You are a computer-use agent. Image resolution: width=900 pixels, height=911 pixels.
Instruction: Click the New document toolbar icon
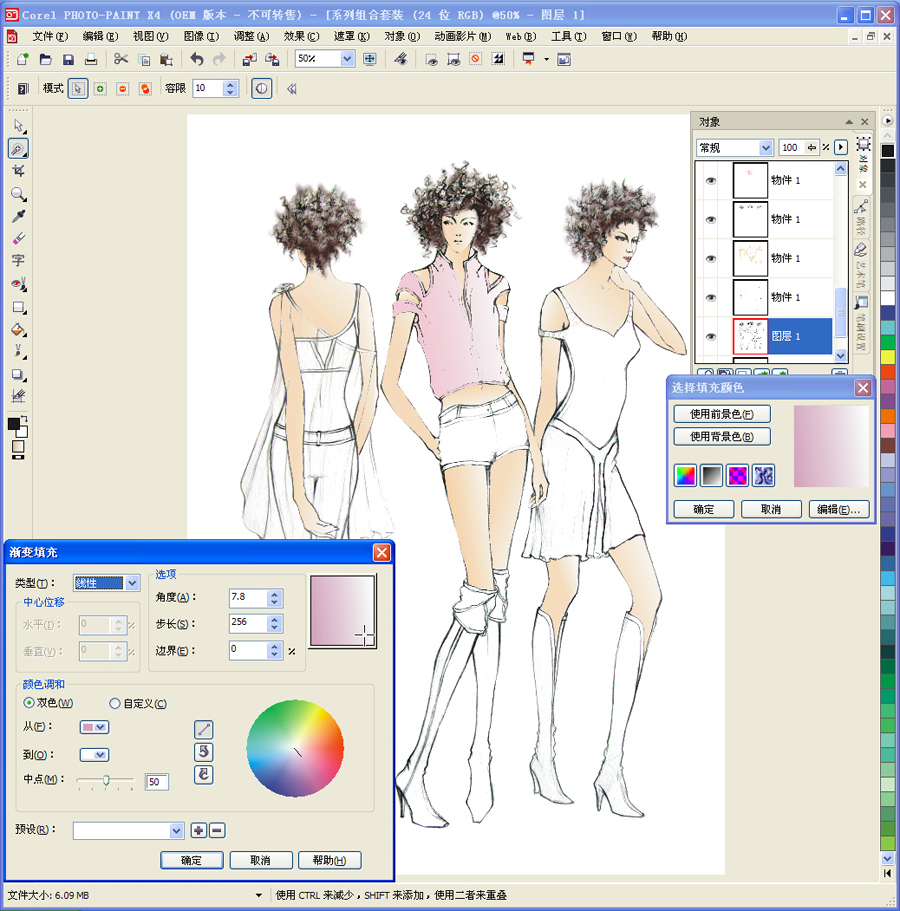point(23,59)
